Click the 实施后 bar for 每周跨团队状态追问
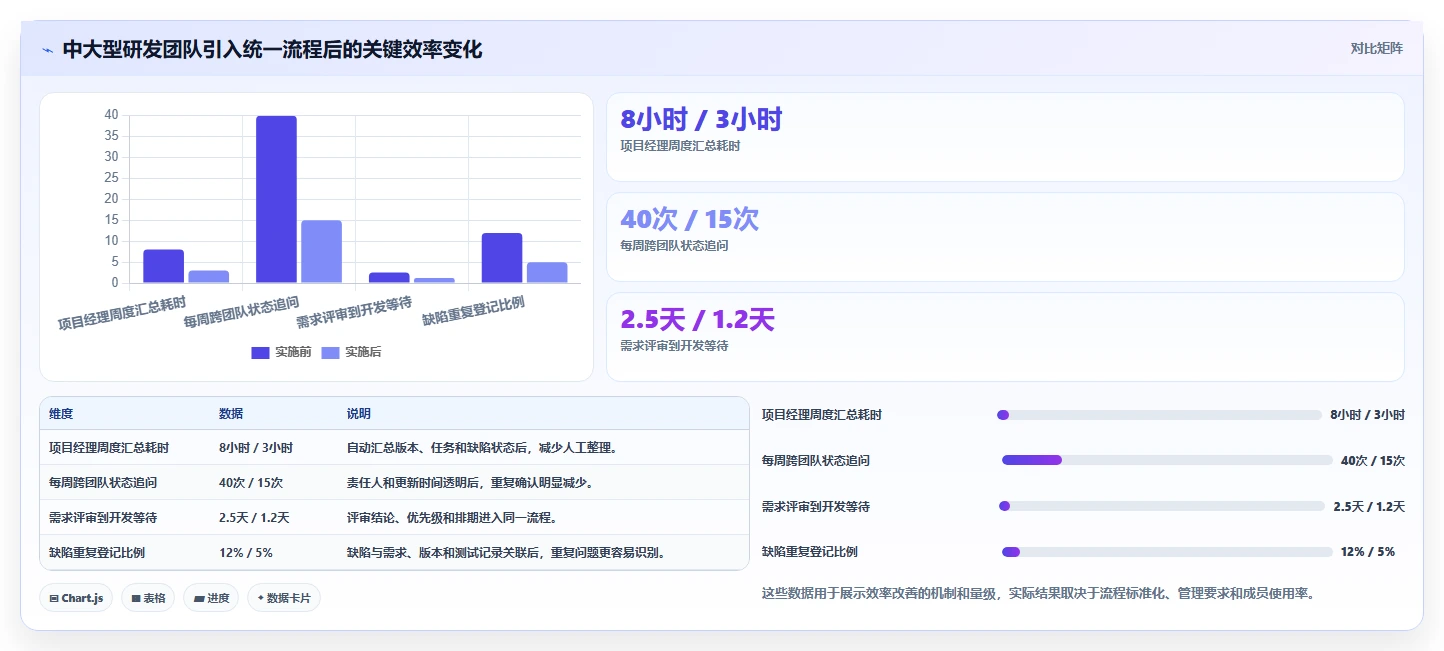This screenshot has height=651, width=1444. point(322,251)
